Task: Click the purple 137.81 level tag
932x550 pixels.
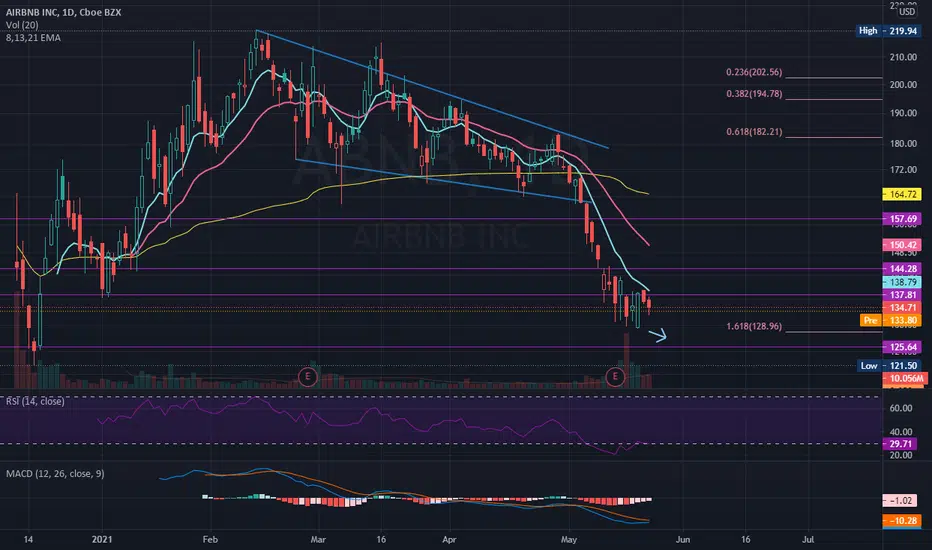Action: (x=902, y=295)
